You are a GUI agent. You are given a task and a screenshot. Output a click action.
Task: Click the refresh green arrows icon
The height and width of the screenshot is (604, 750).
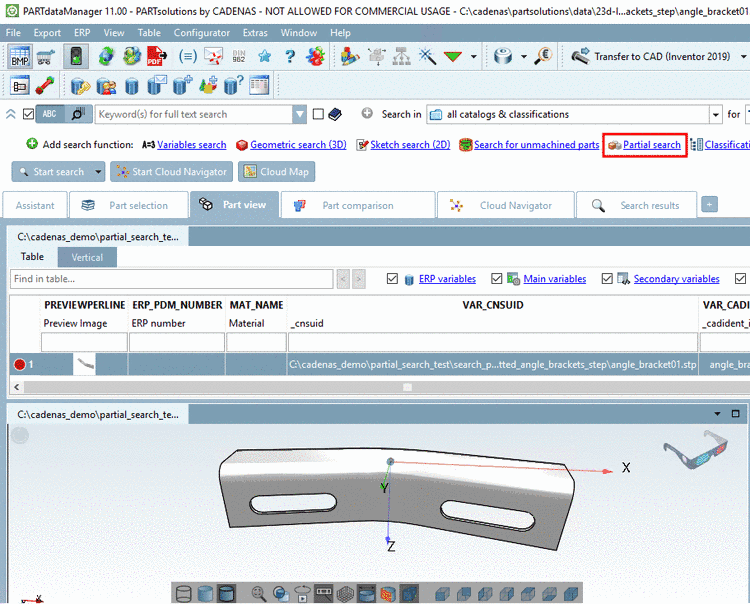106,56
